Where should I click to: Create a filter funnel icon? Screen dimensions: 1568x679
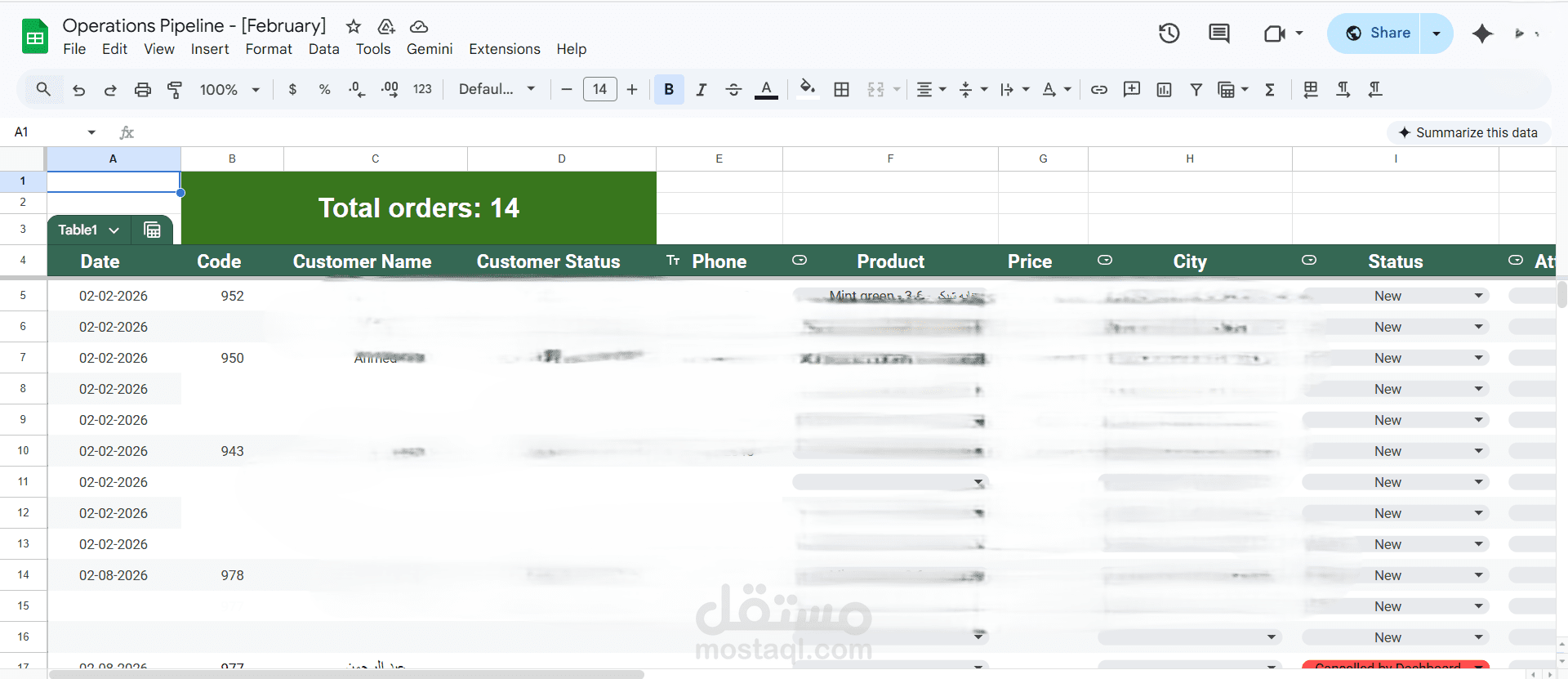pos(1196,90)
